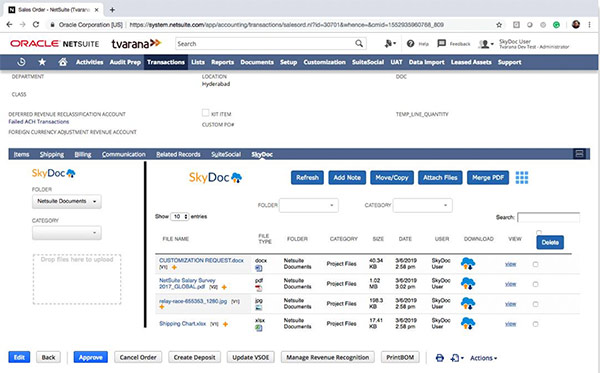Click plus icon beside Shipping Chart.xlsx
Screen dimensions: 600x373
point(225,324)
